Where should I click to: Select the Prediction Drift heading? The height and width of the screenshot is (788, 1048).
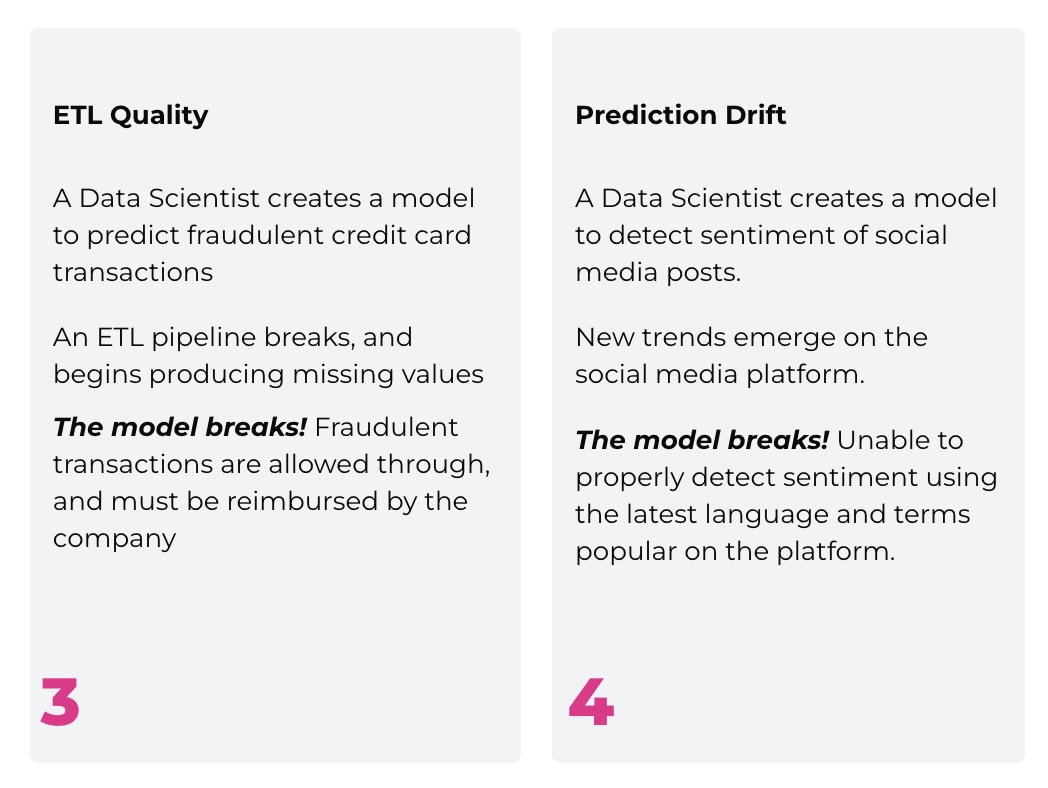click(x=680, y=115)
